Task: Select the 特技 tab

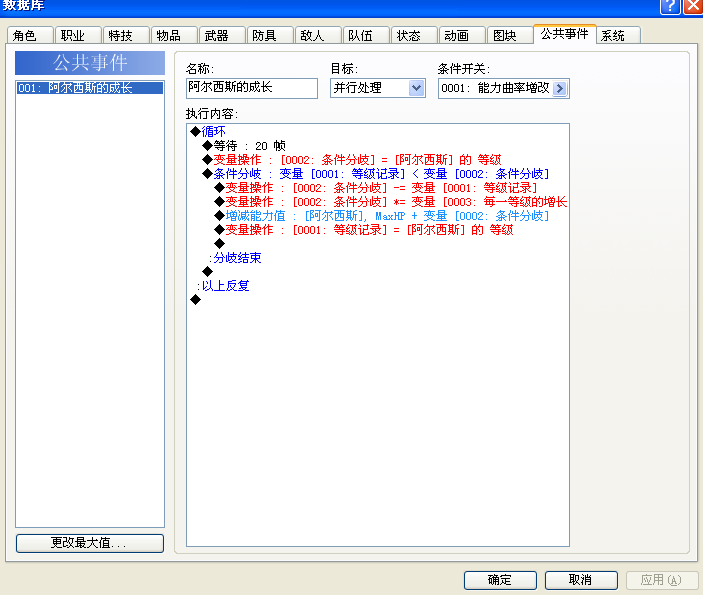Action: 126,35
